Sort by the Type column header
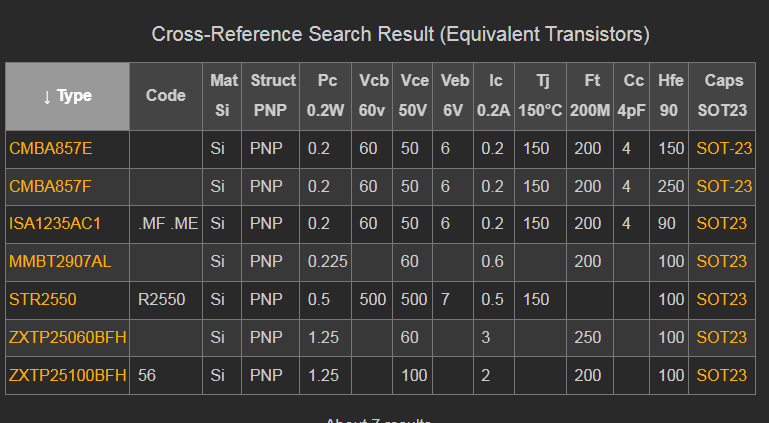 click(67, 96)
